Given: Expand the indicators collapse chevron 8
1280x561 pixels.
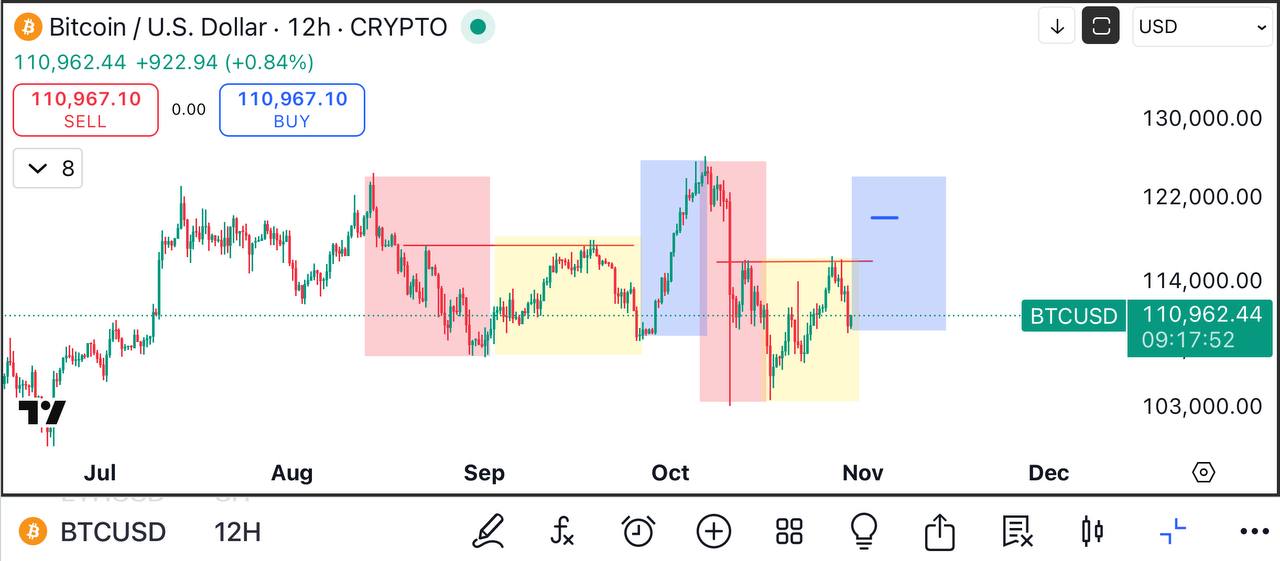Looking at the screenshot, I should tap(49, 168).
